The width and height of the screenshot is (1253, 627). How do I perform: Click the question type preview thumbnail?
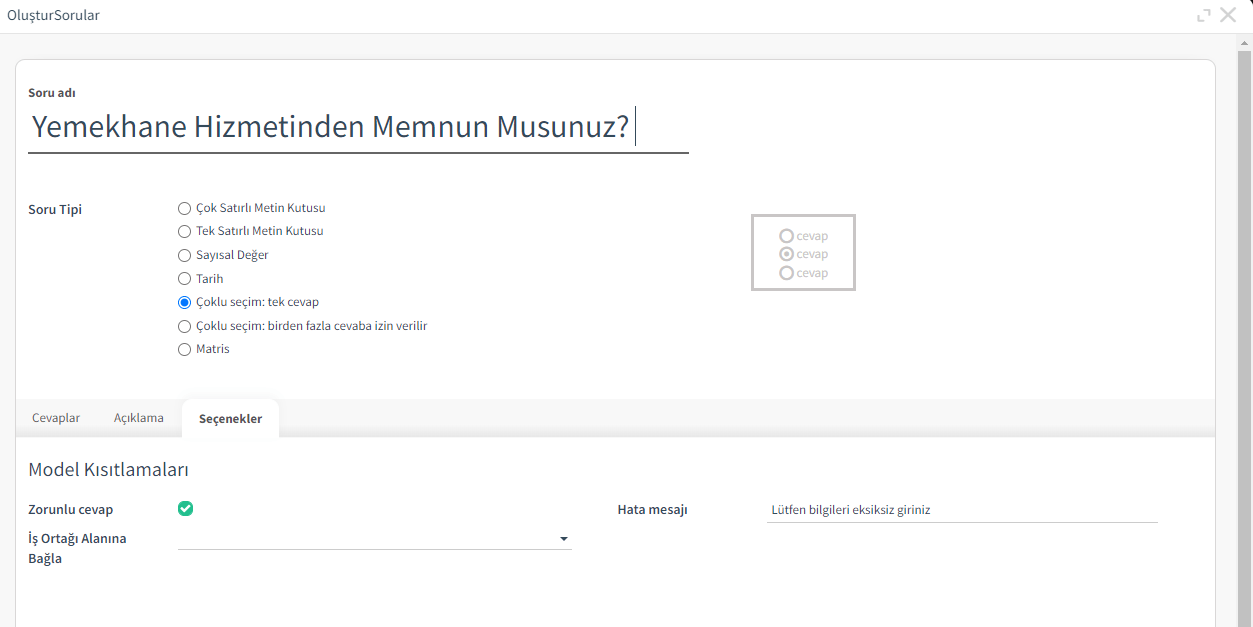(x=803, y=253)
